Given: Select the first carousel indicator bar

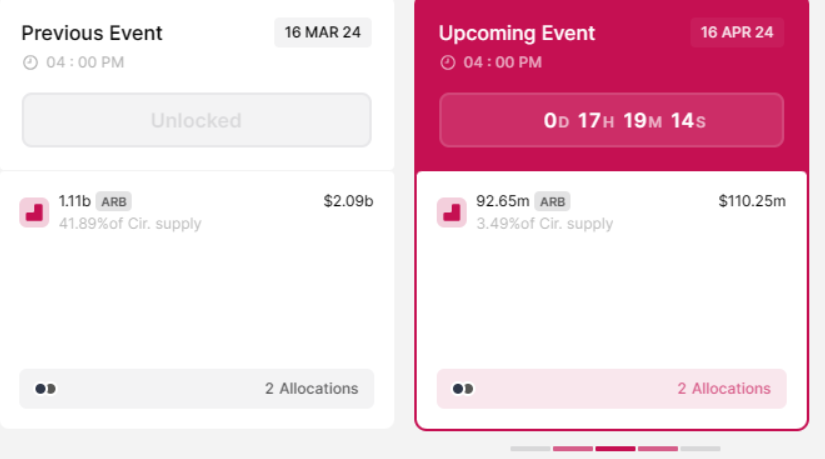Looking at the screenshot, I should click(530, 449).
